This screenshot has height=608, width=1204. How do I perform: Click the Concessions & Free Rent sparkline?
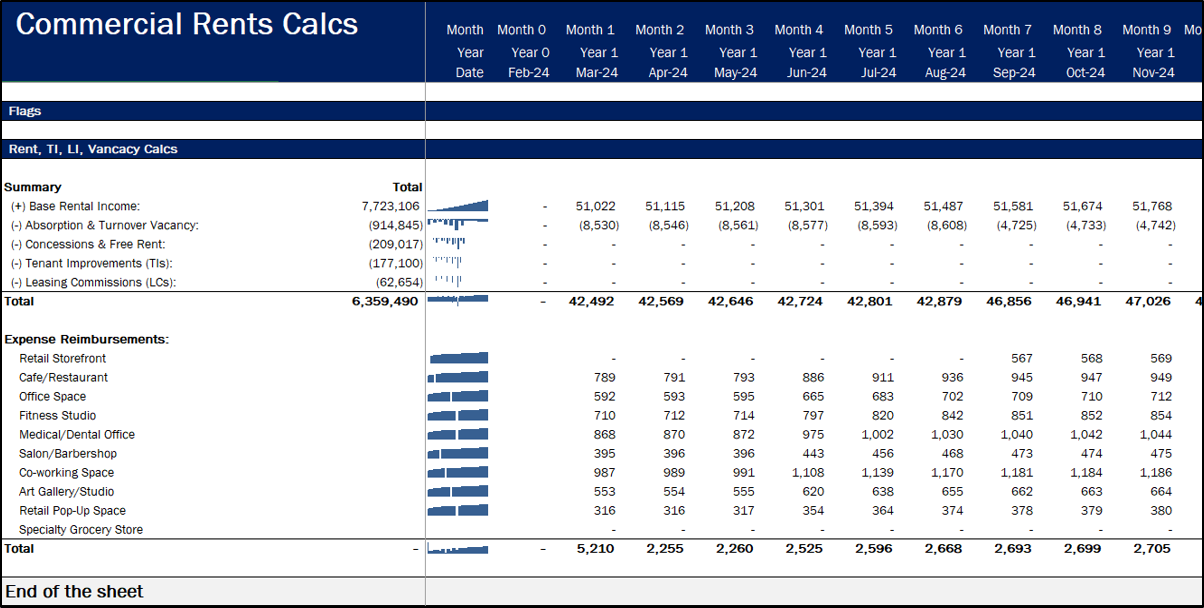point(458,244)
